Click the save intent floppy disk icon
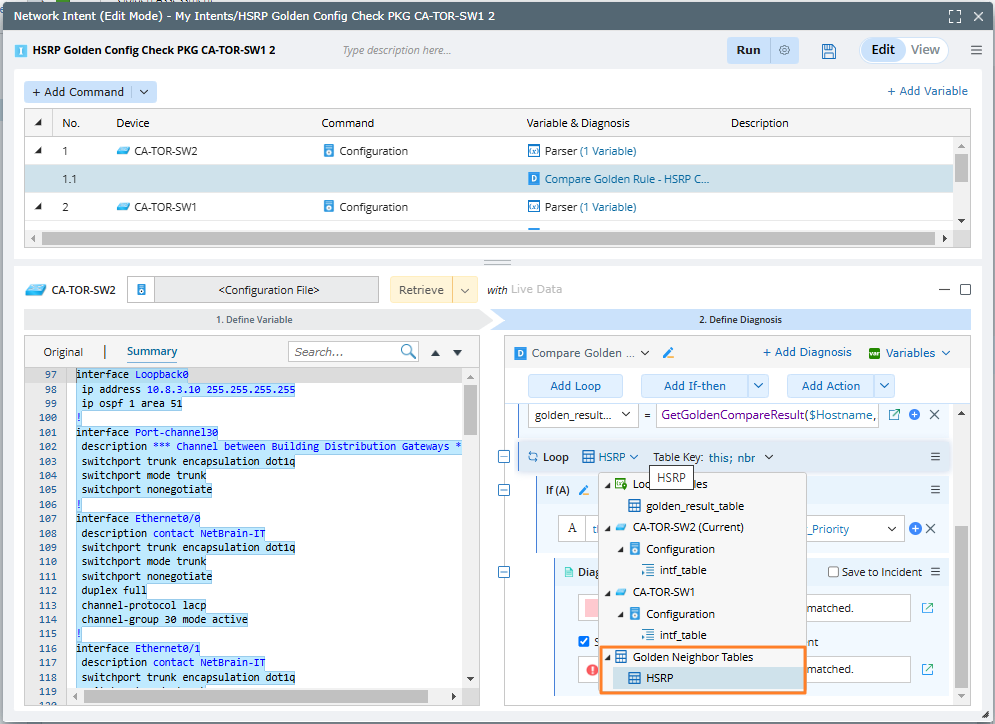This screenshot has height=724, width=995. coord(828,51)
